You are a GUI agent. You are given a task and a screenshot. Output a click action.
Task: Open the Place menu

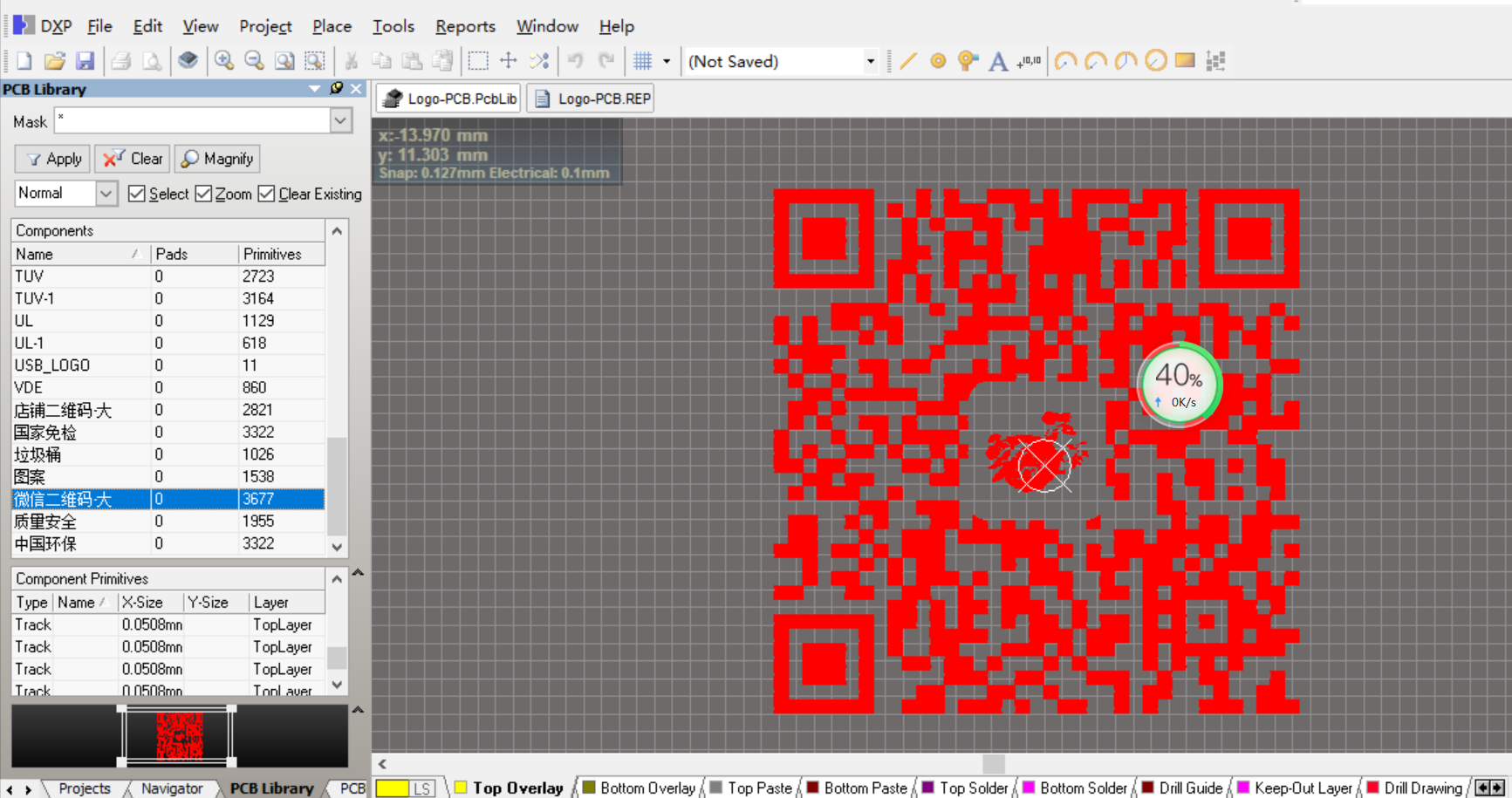point(332,26)
